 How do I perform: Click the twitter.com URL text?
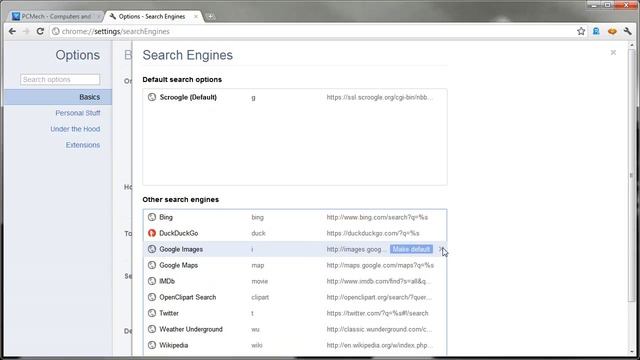[377, 313]
